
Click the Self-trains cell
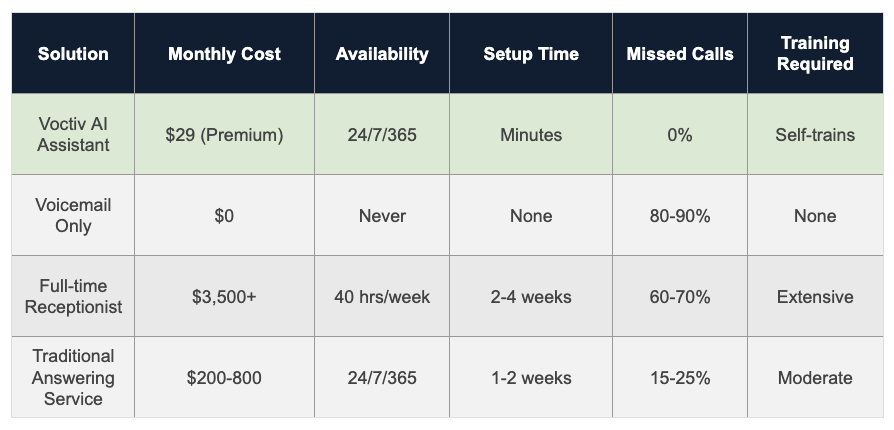coord(815,134)
